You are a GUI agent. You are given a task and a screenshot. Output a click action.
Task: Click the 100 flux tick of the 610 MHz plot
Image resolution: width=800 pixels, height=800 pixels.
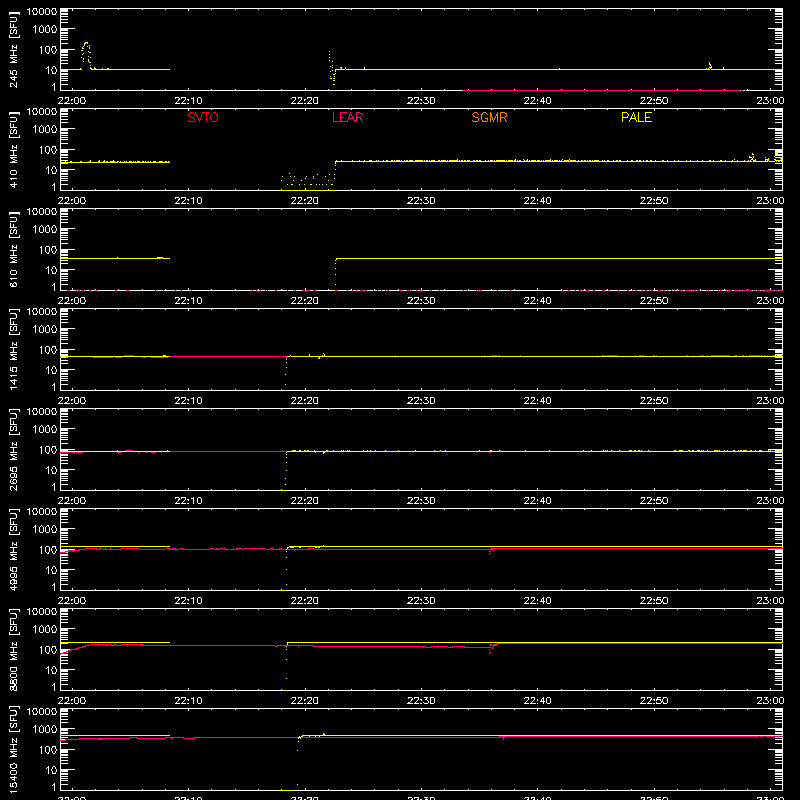[x=48, y=250]
